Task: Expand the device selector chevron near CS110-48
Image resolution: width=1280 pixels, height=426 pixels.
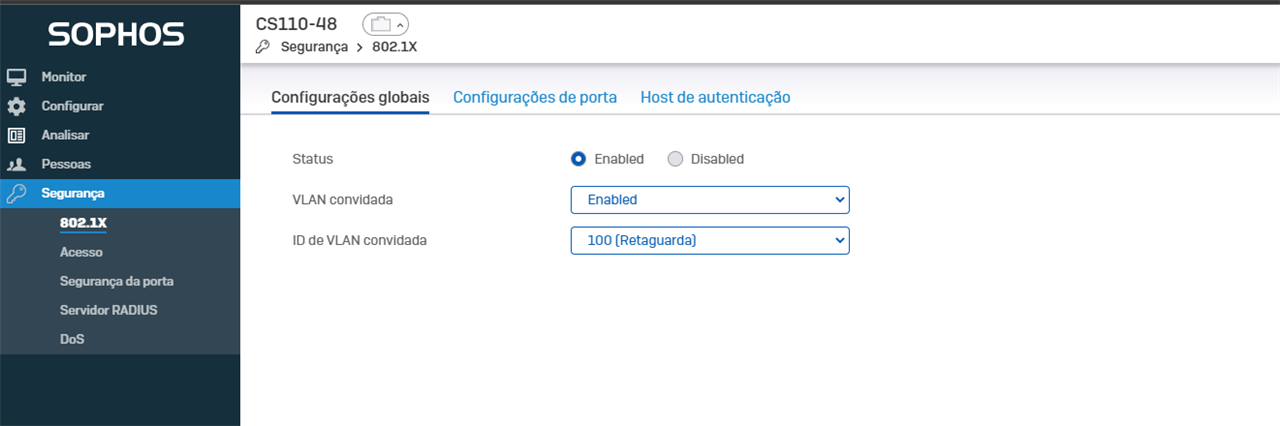Action: tap(400, 24)
